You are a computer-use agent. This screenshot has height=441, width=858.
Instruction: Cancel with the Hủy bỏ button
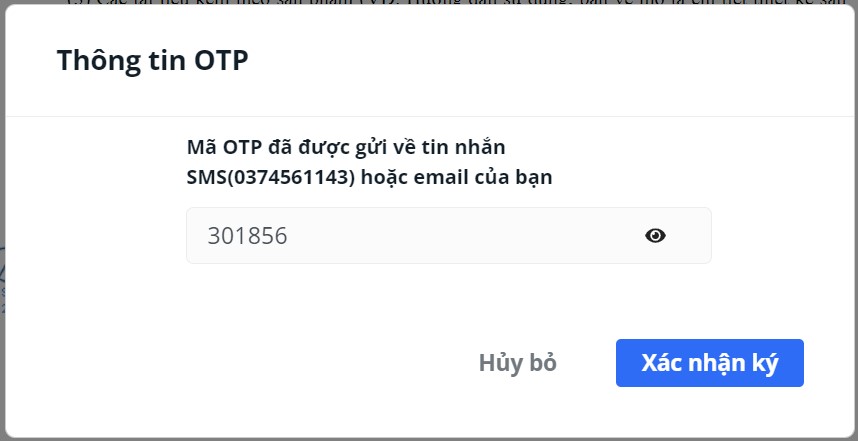point(518,363)
